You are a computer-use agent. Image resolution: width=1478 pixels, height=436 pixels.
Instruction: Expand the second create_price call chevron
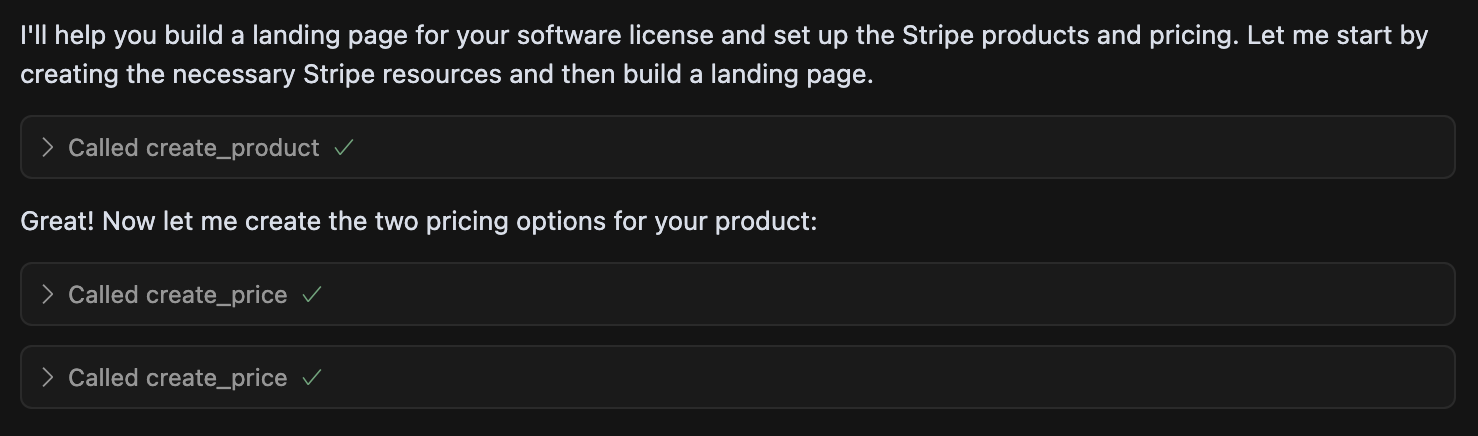point(47,378)
